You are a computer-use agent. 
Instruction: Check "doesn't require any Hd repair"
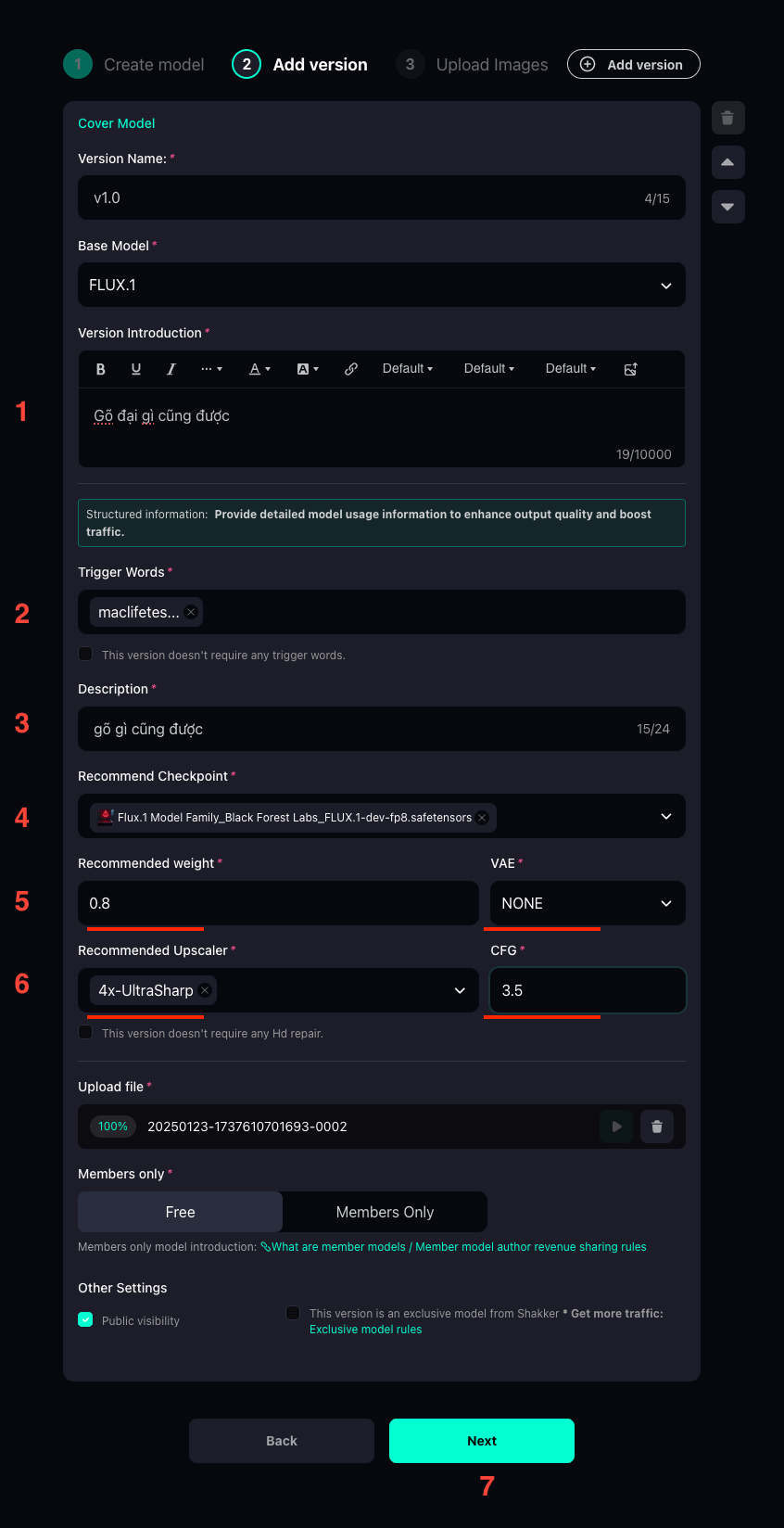(x=86, y=1033)
